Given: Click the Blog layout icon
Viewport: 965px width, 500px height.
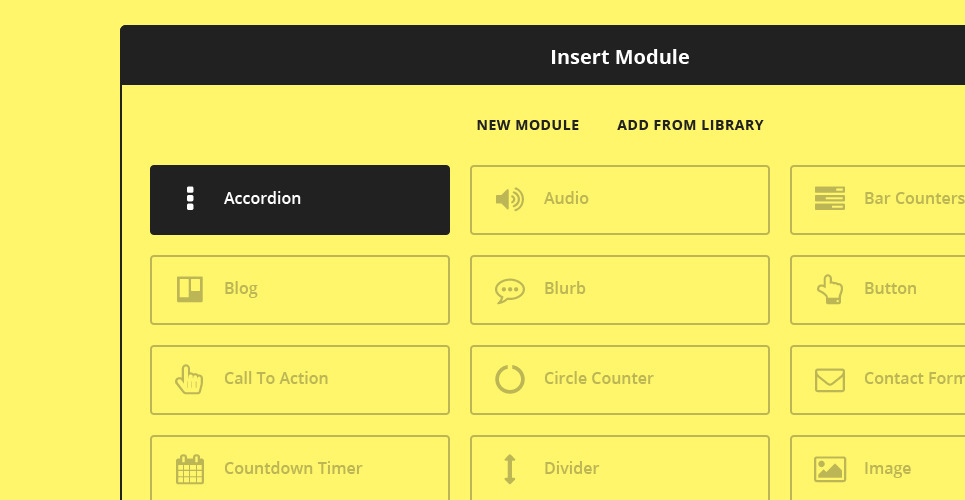Looking at the screenshot, I should pyautogui.click(x=190, y=289).
